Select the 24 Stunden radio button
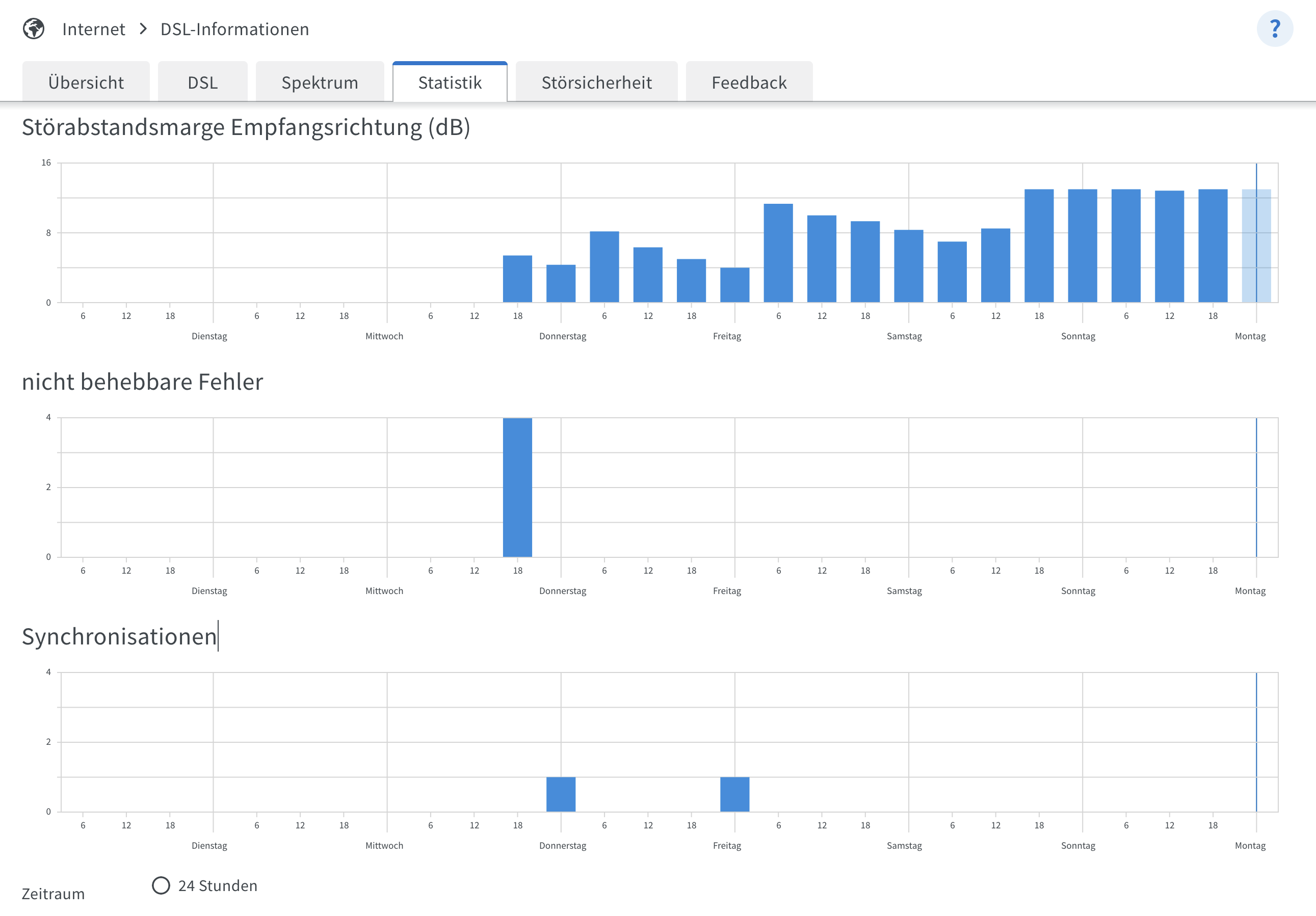Viewport: 1316px width, 916px height. coord(161,885)
